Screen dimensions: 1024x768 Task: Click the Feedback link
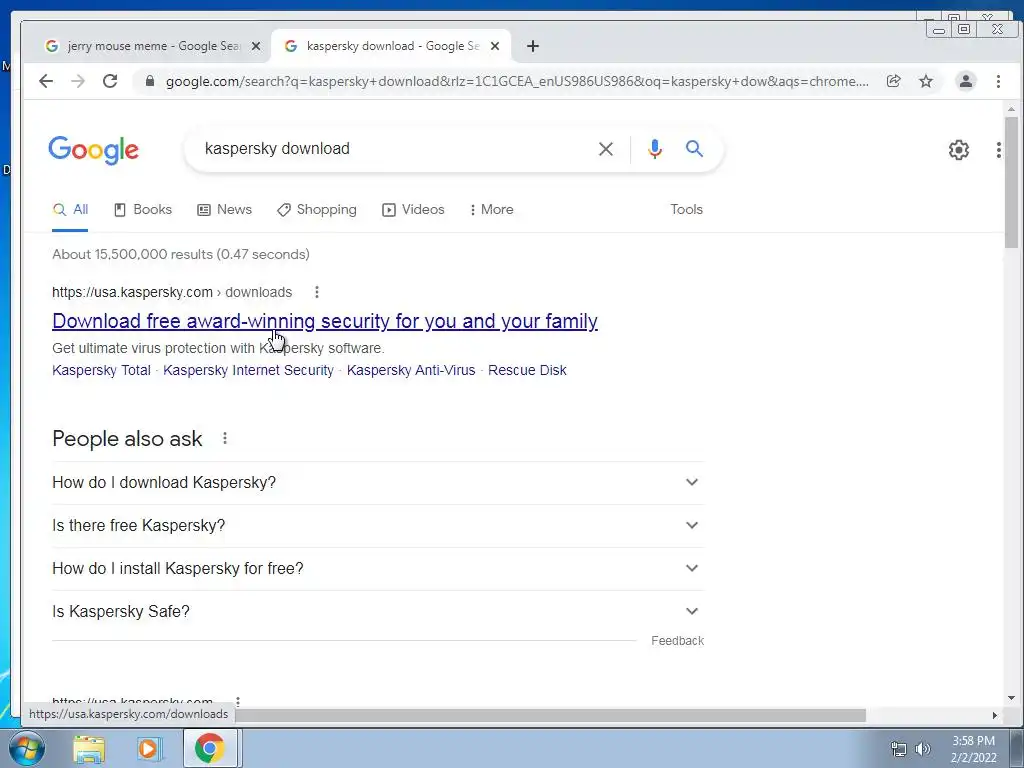[677, 641]
